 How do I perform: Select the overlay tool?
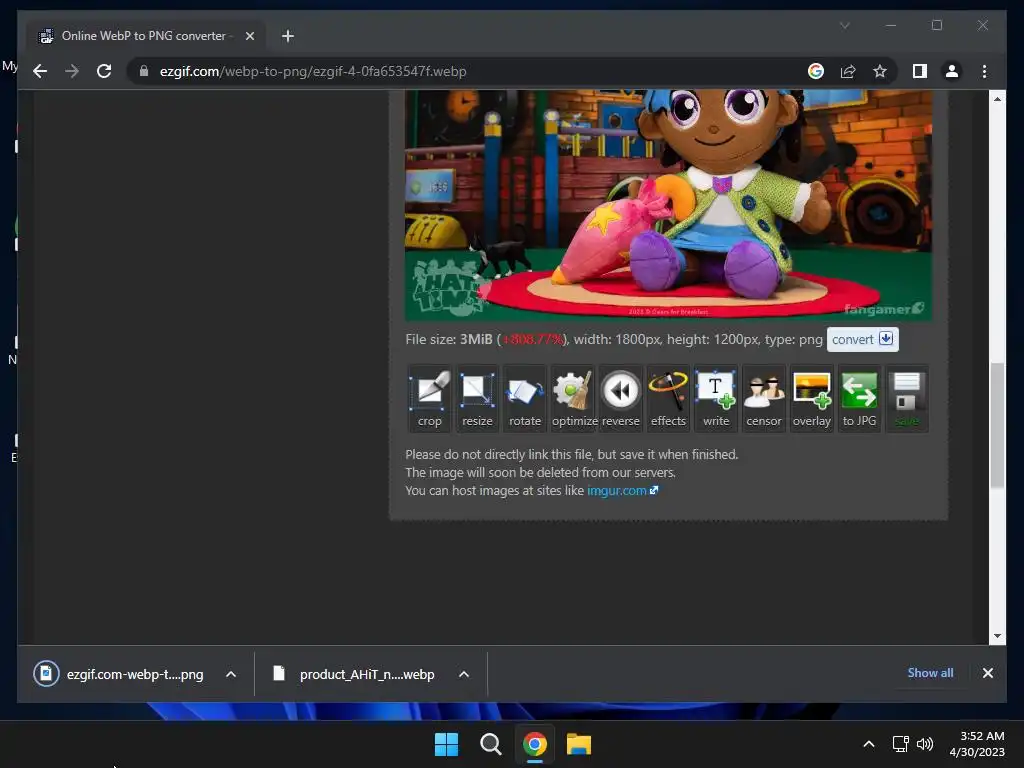(x=811, y=398)
